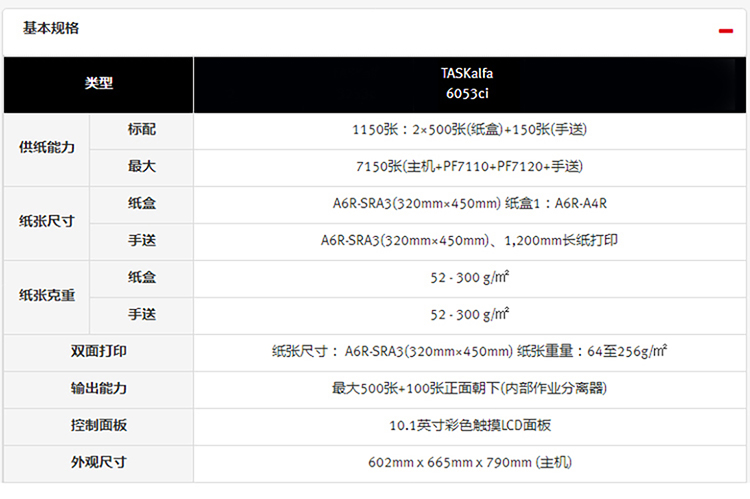This screenshot has width=750, height=499.
Task: Select the 最大 sub-row label
Action: (x=141, y=167)
